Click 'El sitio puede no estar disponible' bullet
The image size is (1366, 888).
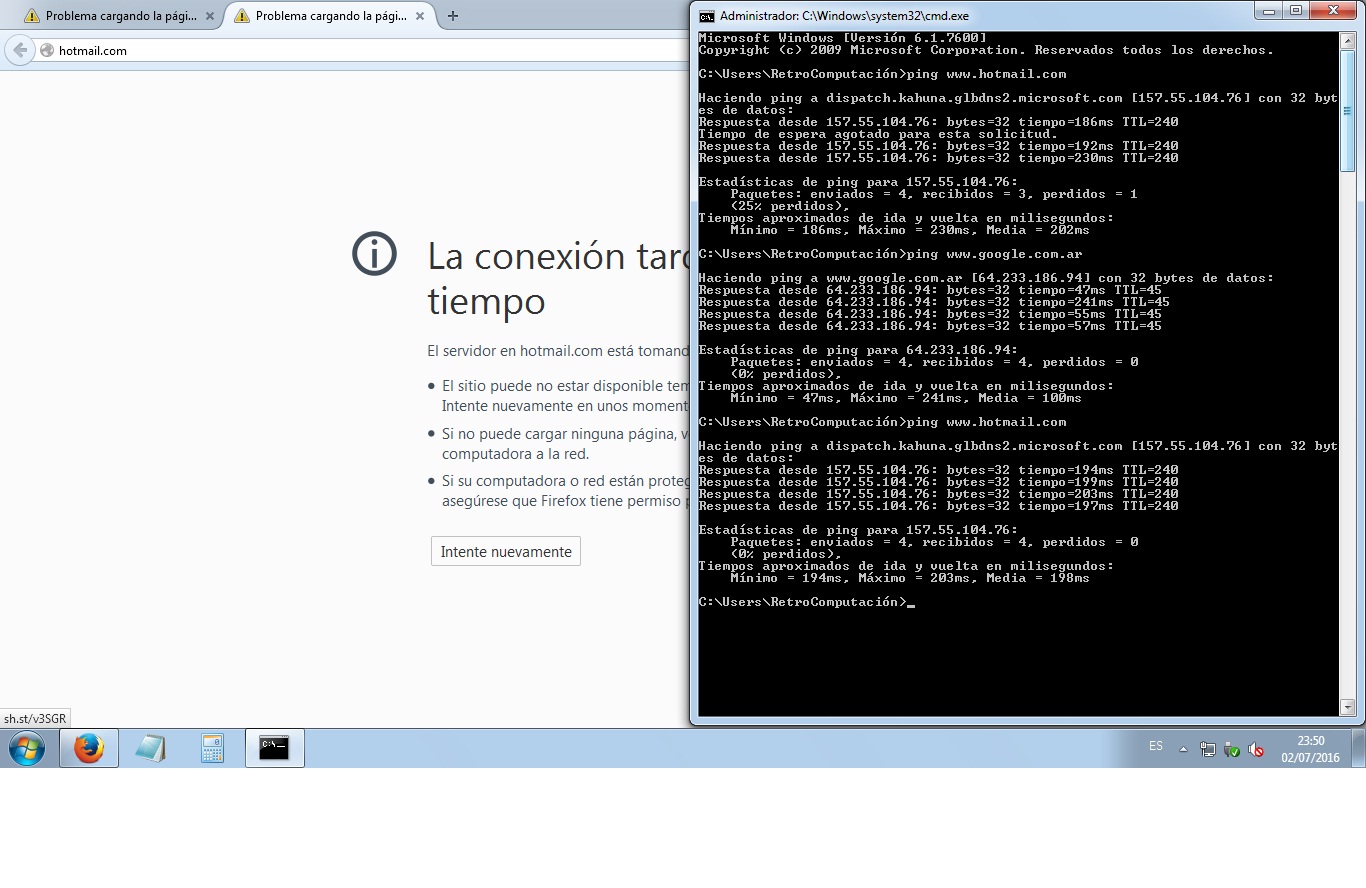coord(565,395)
